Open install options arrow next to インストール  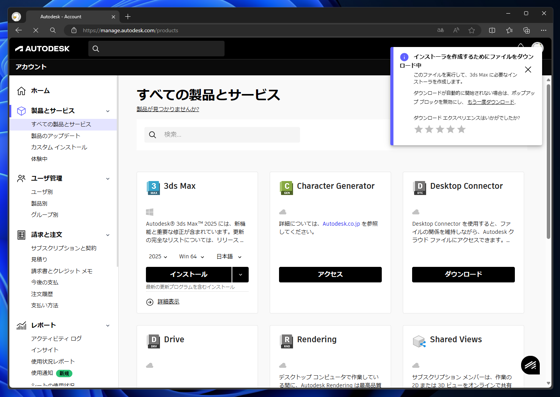(240, 275)
